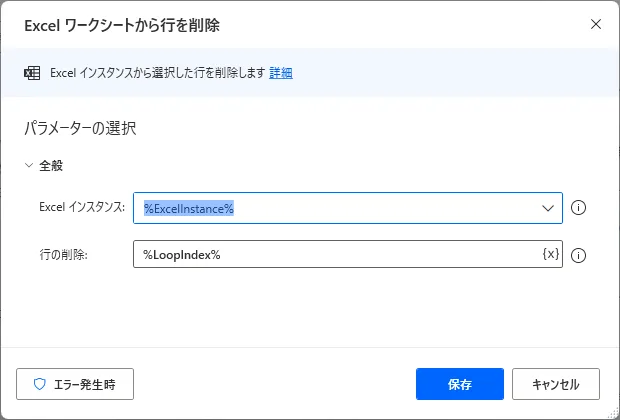Collapse the 全般 section chevron

coord(28,165)
